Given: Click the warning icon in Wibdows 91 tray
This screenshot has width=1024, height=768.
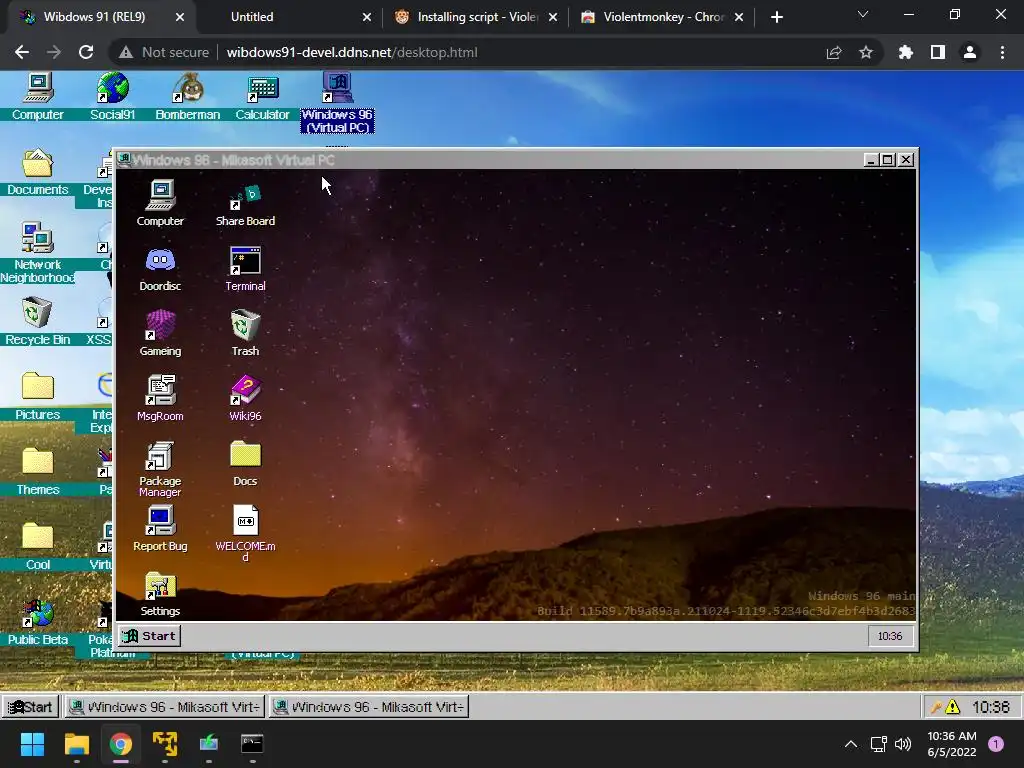Looking at the screenshot, I should 953,707.
